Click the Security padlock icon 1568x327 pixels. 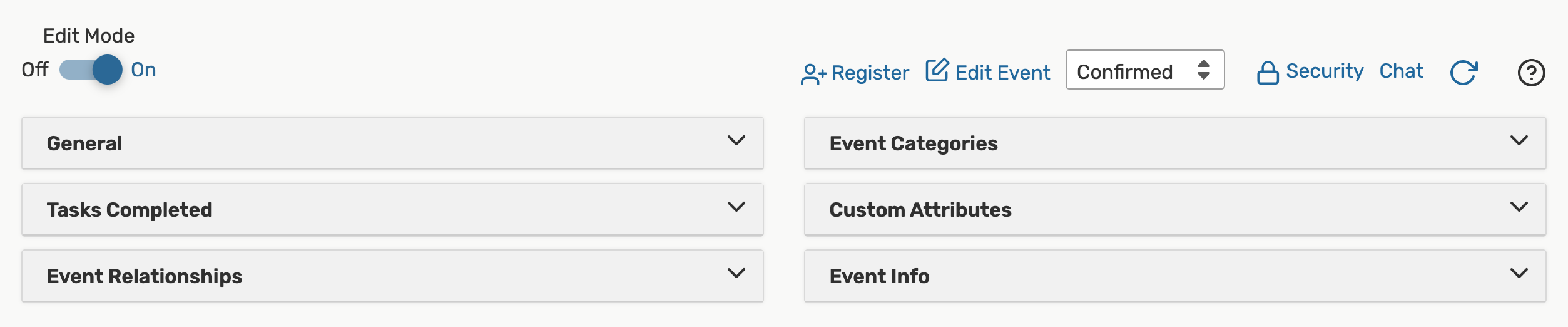pyautogui.click(x=1268, y=73)
